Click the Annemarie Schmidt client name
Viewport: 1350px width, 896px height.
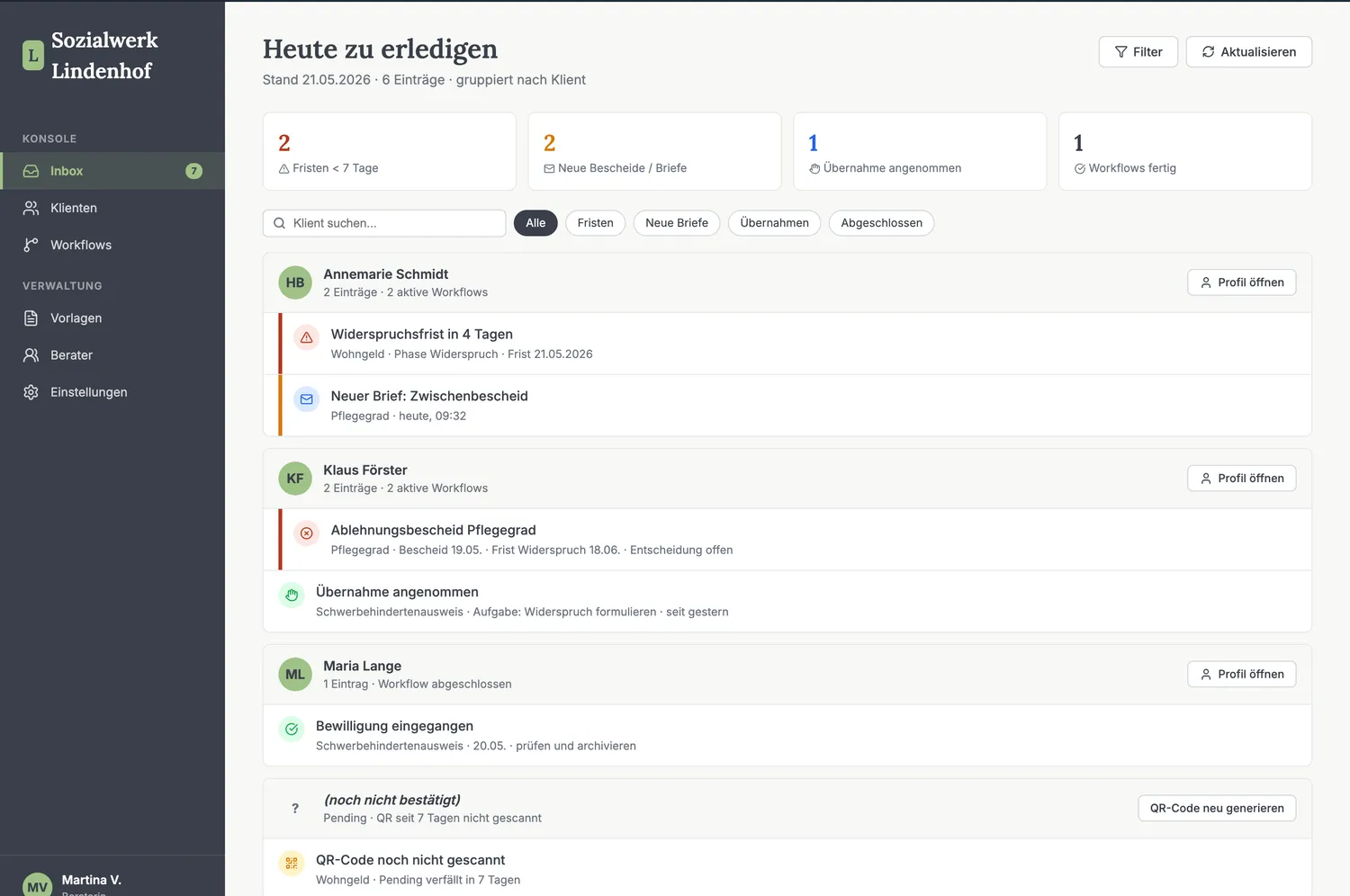(386, 274)
